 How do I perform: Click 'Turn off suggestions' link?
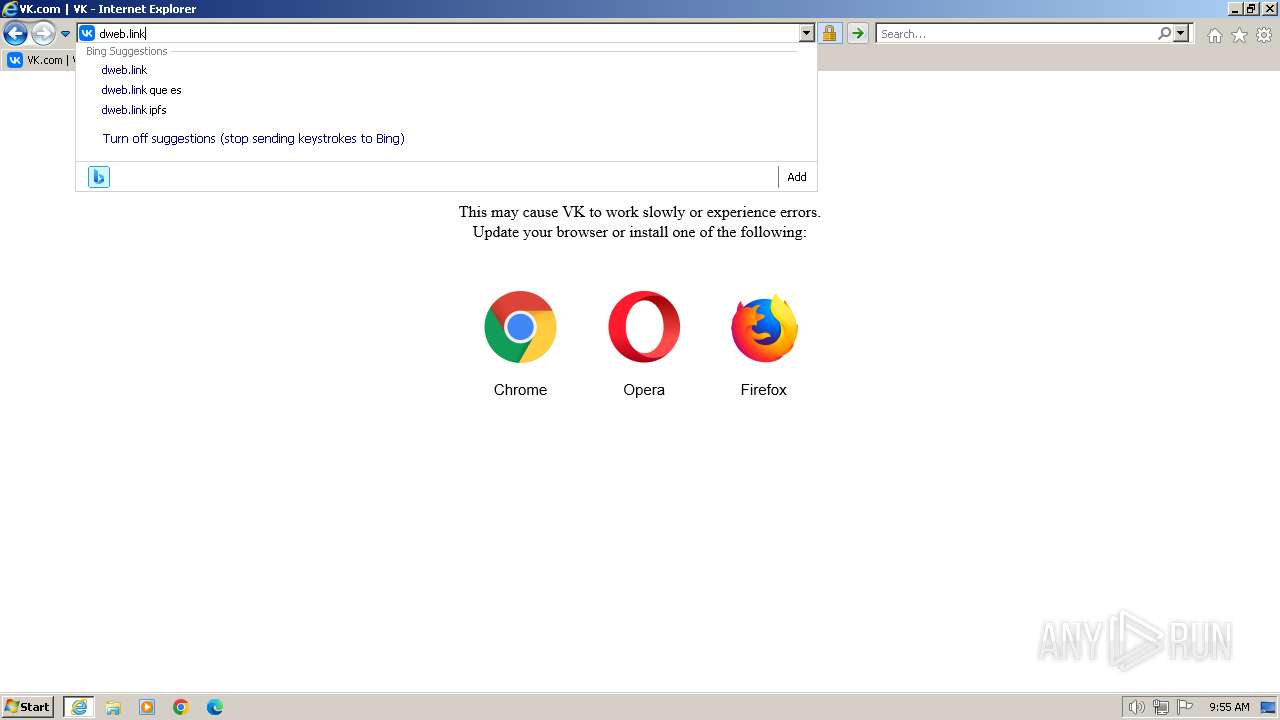point(253,139)
